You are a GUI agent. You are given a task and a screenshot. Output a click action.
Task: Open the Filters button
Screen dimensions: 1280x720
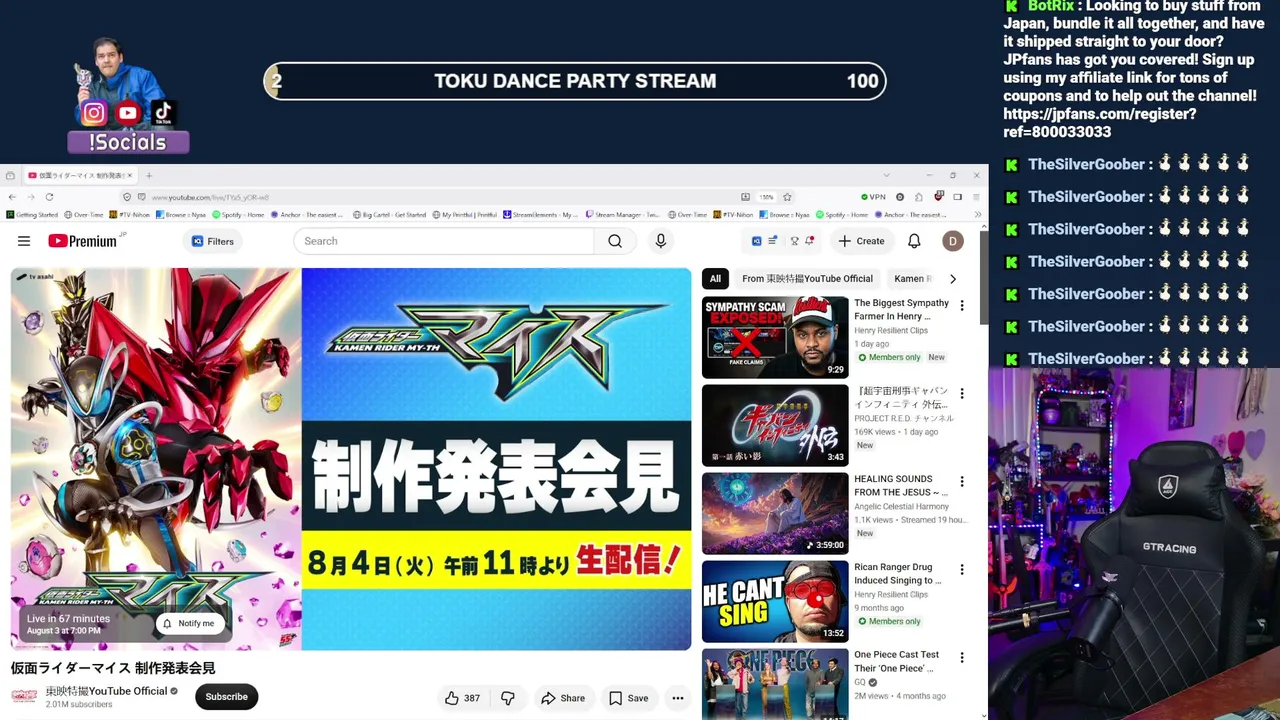point(213,241)
